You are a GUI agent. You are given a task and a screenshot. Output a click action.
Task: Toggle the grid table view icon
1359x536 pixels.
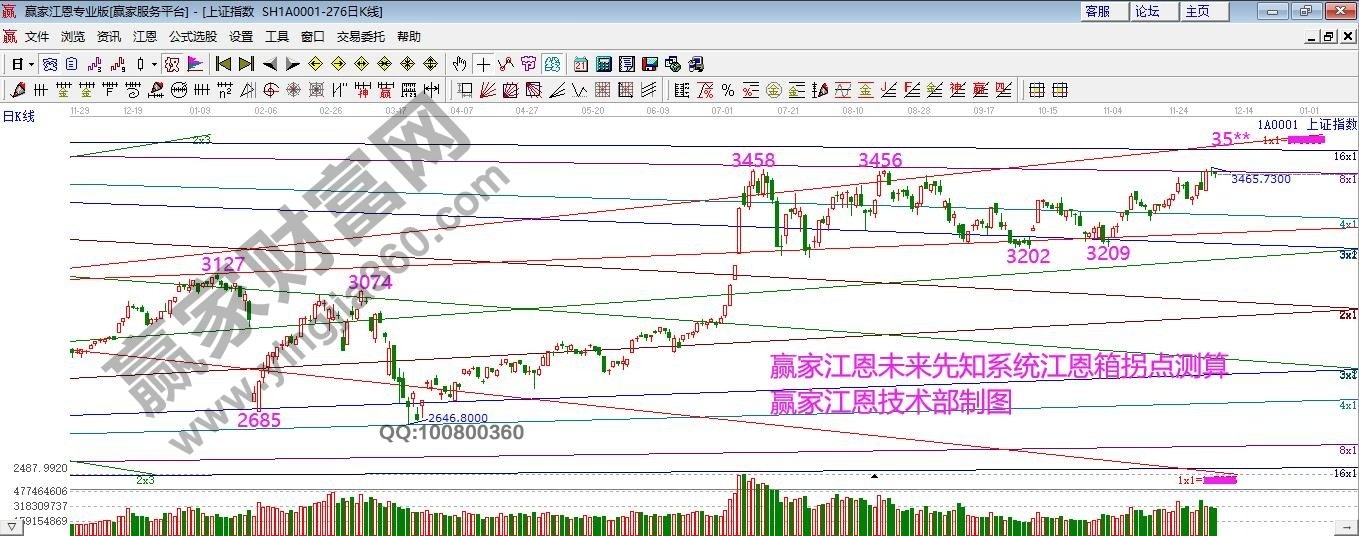click(1037, 90)
